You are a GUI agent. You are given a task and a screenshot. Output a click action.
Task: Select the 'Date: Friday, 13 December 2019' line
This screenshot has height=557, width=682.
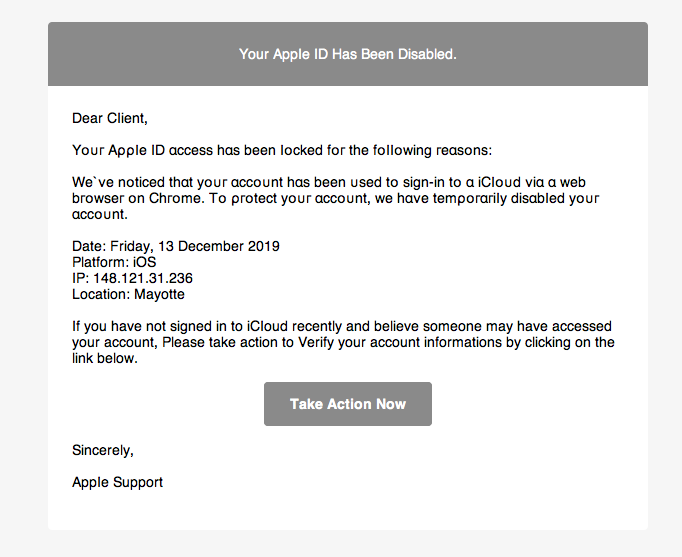(x=176, y=246)
